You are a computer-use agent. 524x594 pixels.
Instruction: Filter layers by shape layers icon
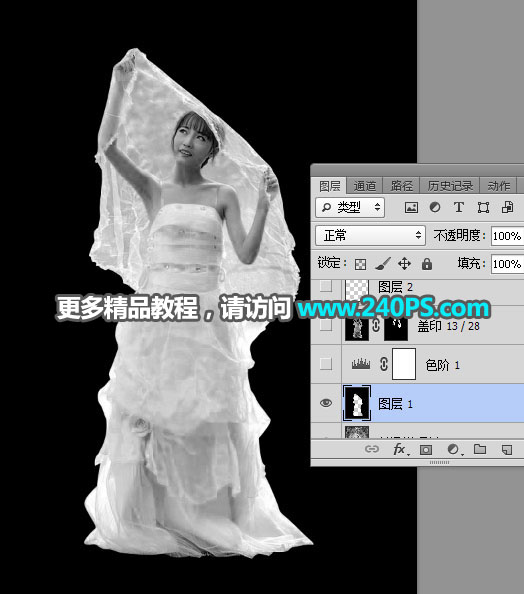tap(483, 207)
